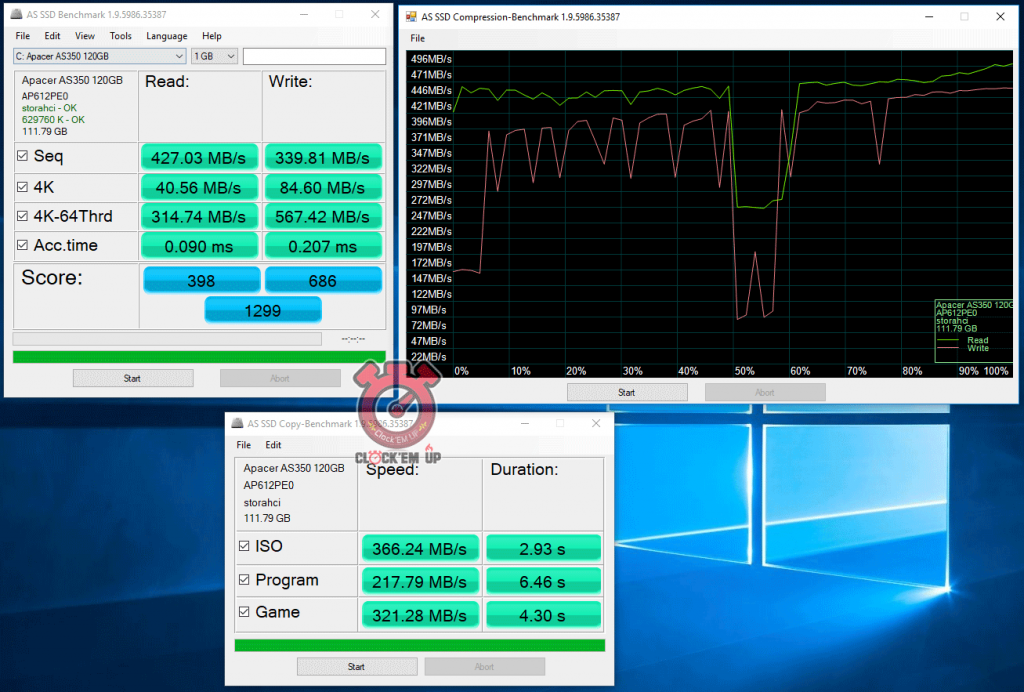Open the Edit menu in Copy-Benchmark window
The height and width of the screenshot is (692, 1024).
273,445
